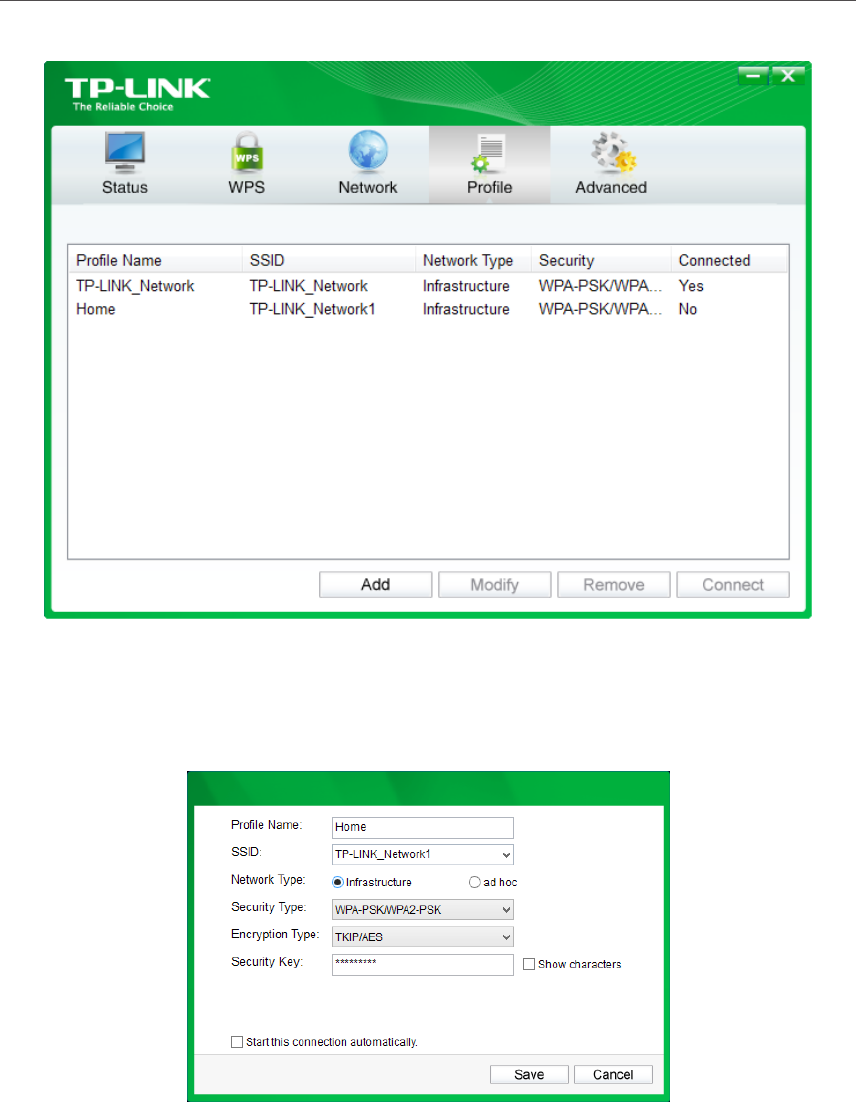Cancel the profile dialog
The image size is (856, 1102).
click(x=613, y=1075)
